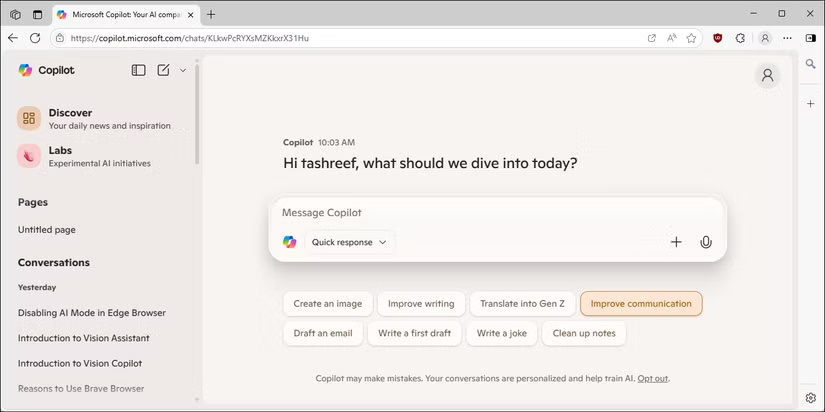825x412 pixels.
Task: Start voice input with microphone
Action: click(706, 242)
